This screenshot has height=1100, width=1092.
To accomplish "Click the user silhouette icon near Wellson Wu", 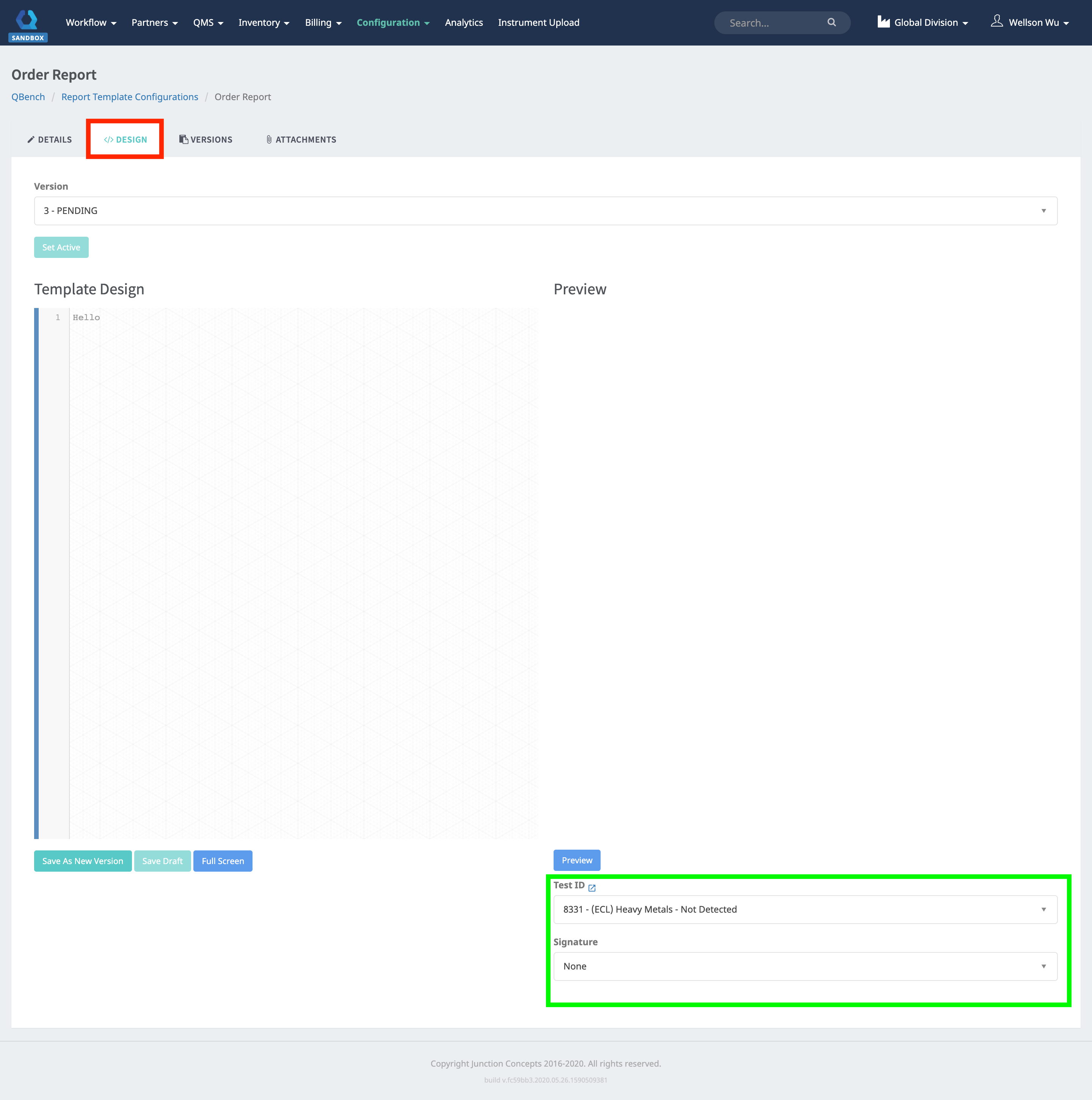I will coord(997,21).
